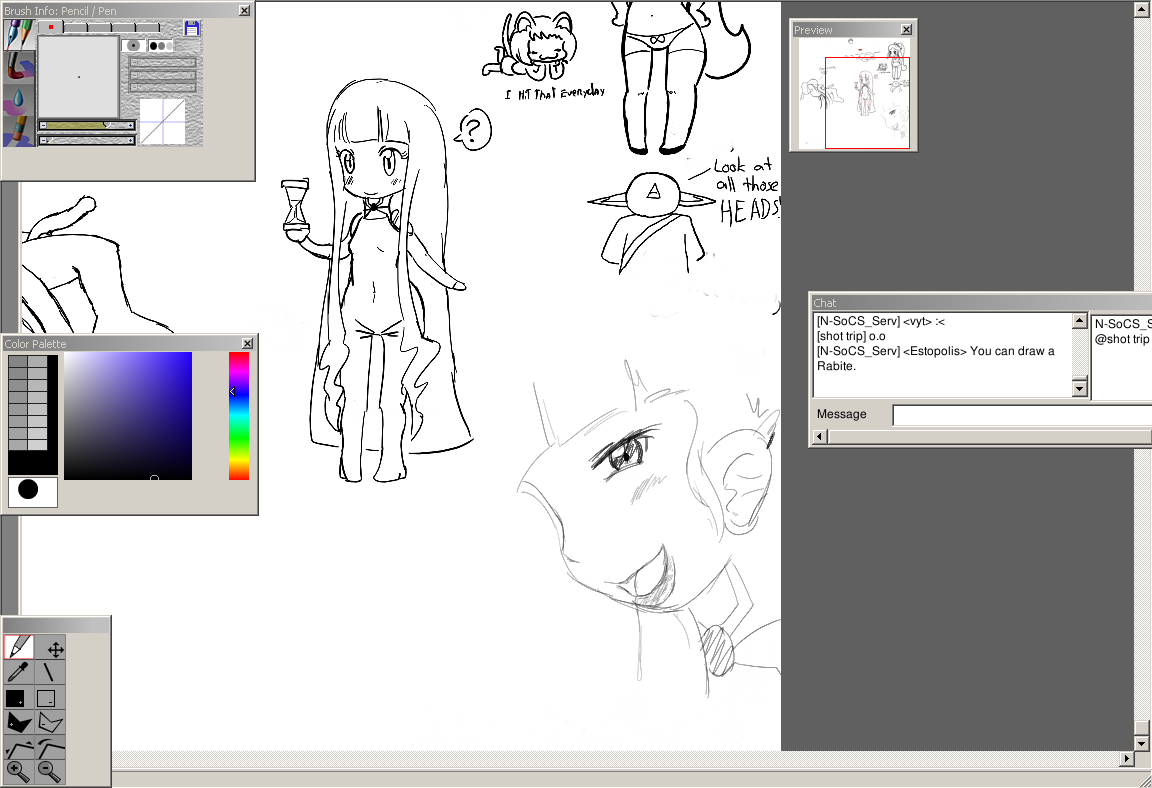Screen dimensions: 1152x788
Task: Select the Pencil / Pen brush category
Action: point(18,35)
